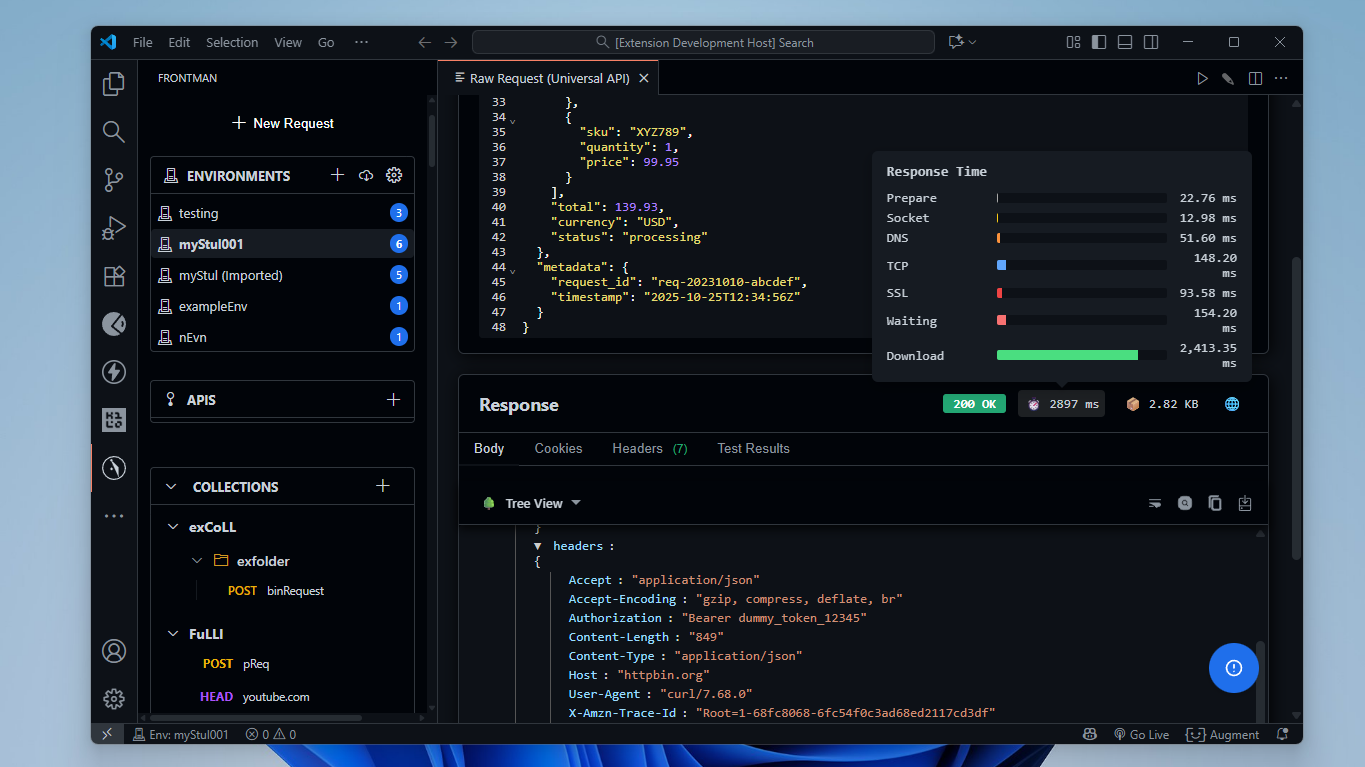The image size is (1365, 767).
Task: Toggle the secondary side bar layout
Action: 1151,42
